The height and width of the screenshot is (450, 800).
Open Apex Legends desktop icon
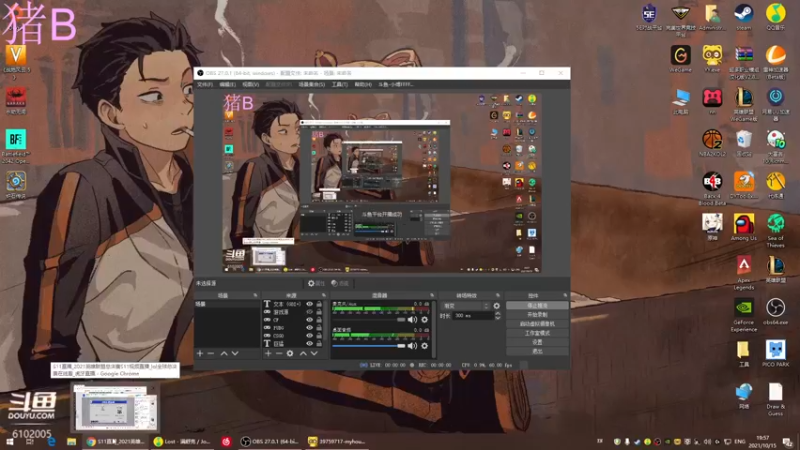pyautogui.click(x=743, y=273)
